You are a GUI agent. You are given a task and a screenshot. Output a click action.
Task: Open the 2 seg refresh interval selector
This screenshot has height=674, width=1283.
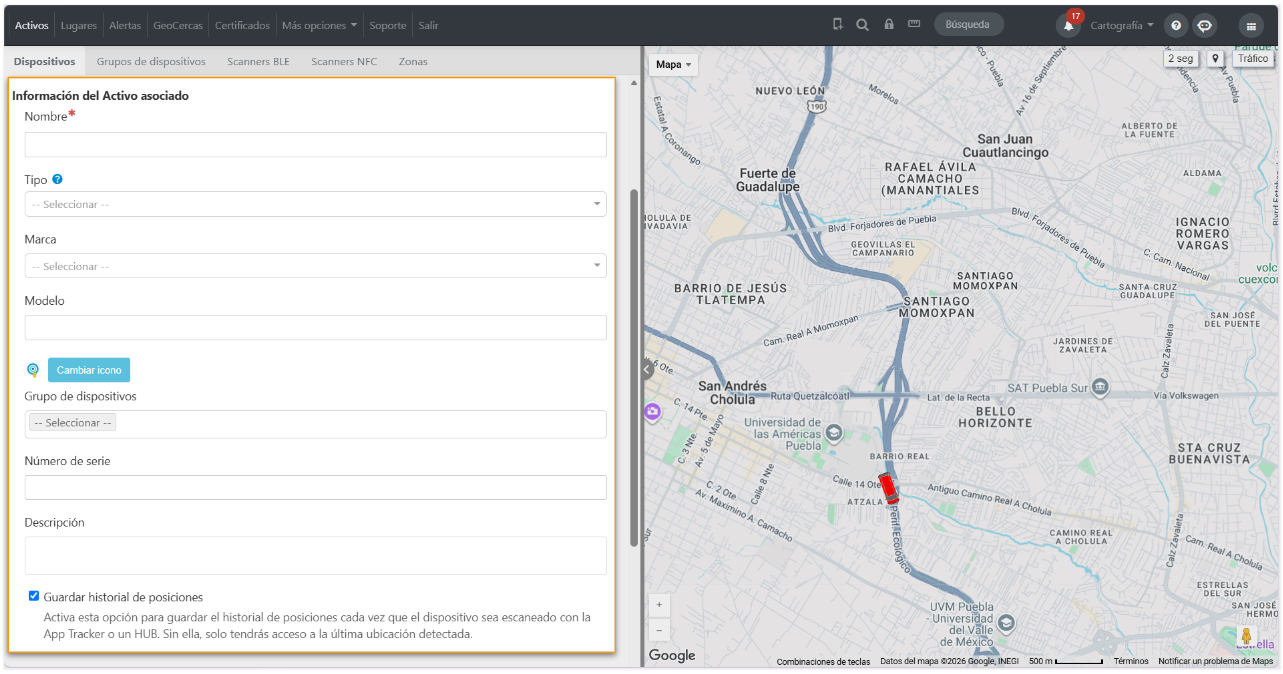click(x=1181, y=59)
